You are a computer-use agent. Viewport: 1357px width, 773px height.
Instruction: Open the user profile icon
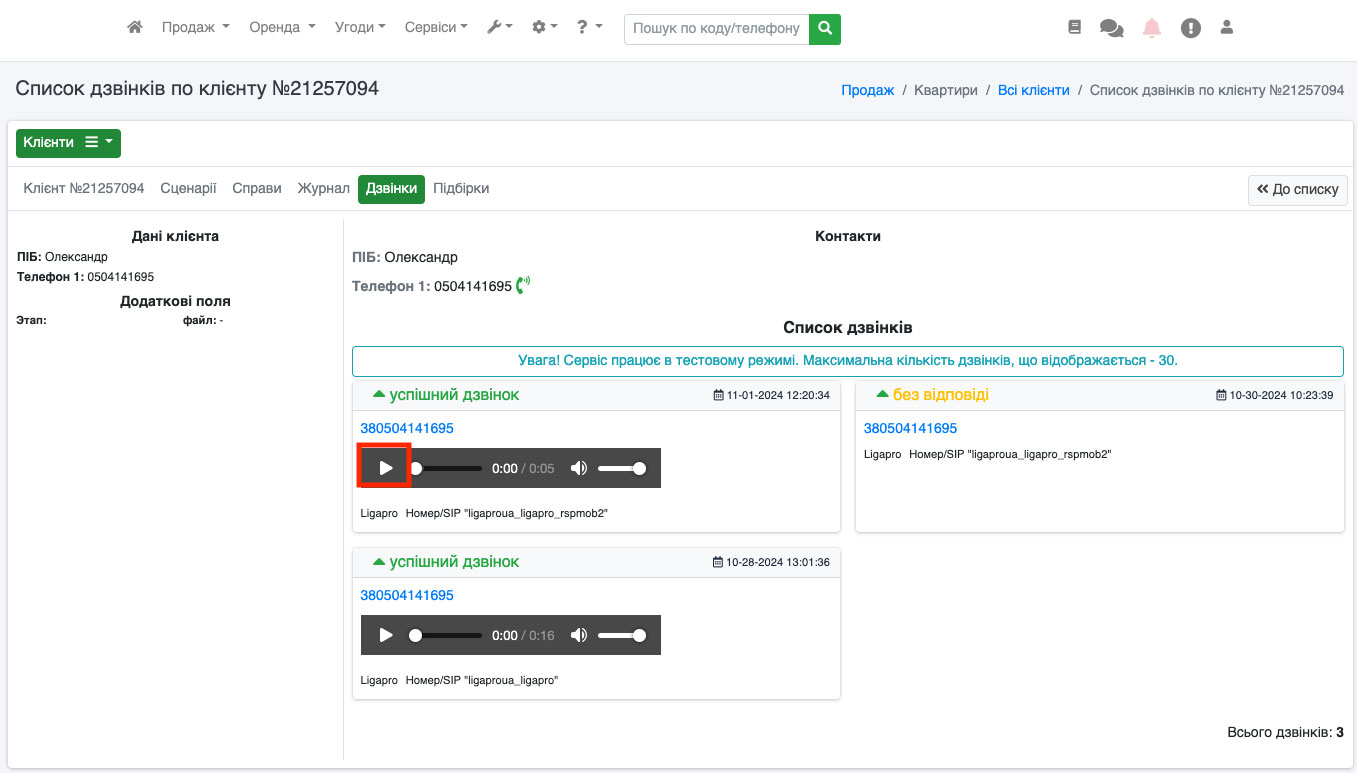(x=1227, y=28)
